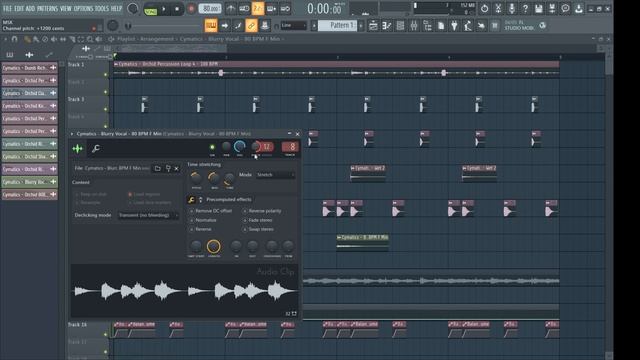Click the Pattern 1 selector
The height and width of the screenshot is (360, 640).
click(337, 26)
